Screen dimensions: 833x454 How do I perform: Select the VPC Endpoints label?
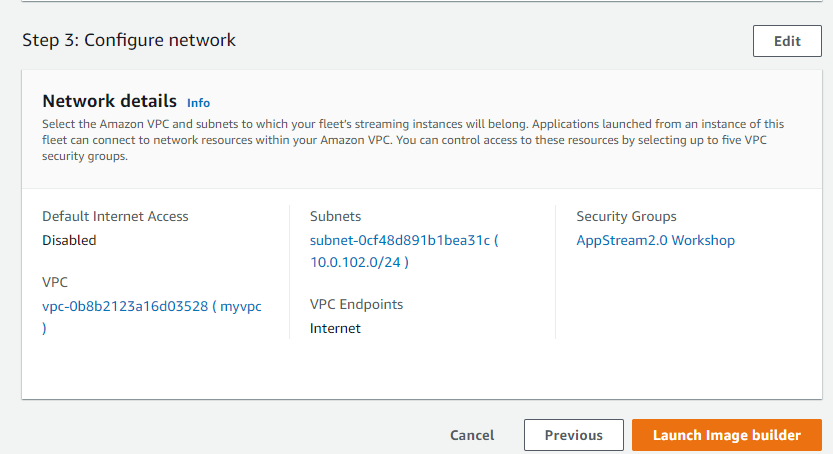[x=356, y=304]
